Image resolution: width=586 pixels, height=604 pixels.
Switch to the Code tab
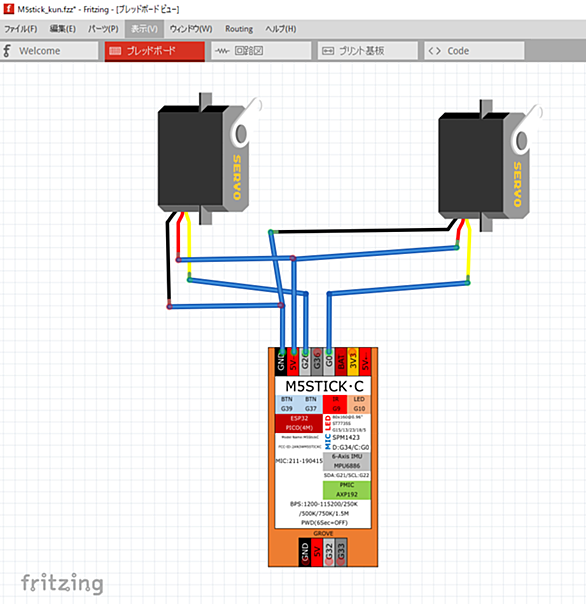[x=474, y=51]
